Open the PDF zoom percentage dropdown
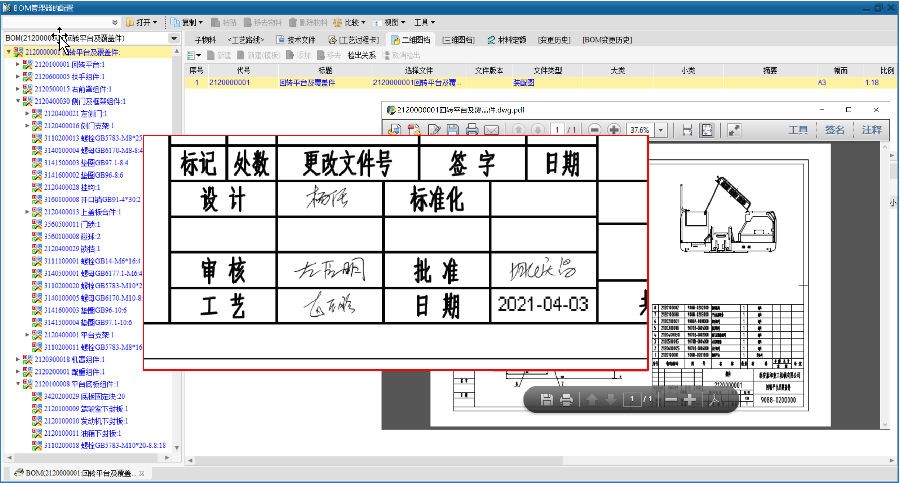 pyautogui.click(x=663, y=130)
